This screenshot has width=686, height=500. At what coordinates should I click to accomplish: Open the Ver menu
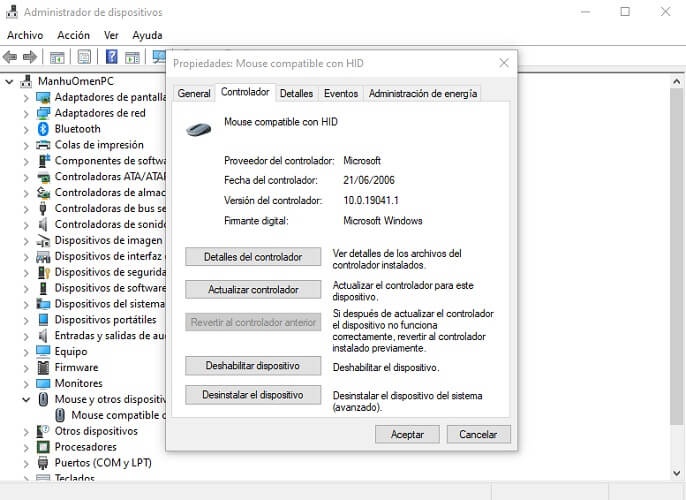point(111,35)
